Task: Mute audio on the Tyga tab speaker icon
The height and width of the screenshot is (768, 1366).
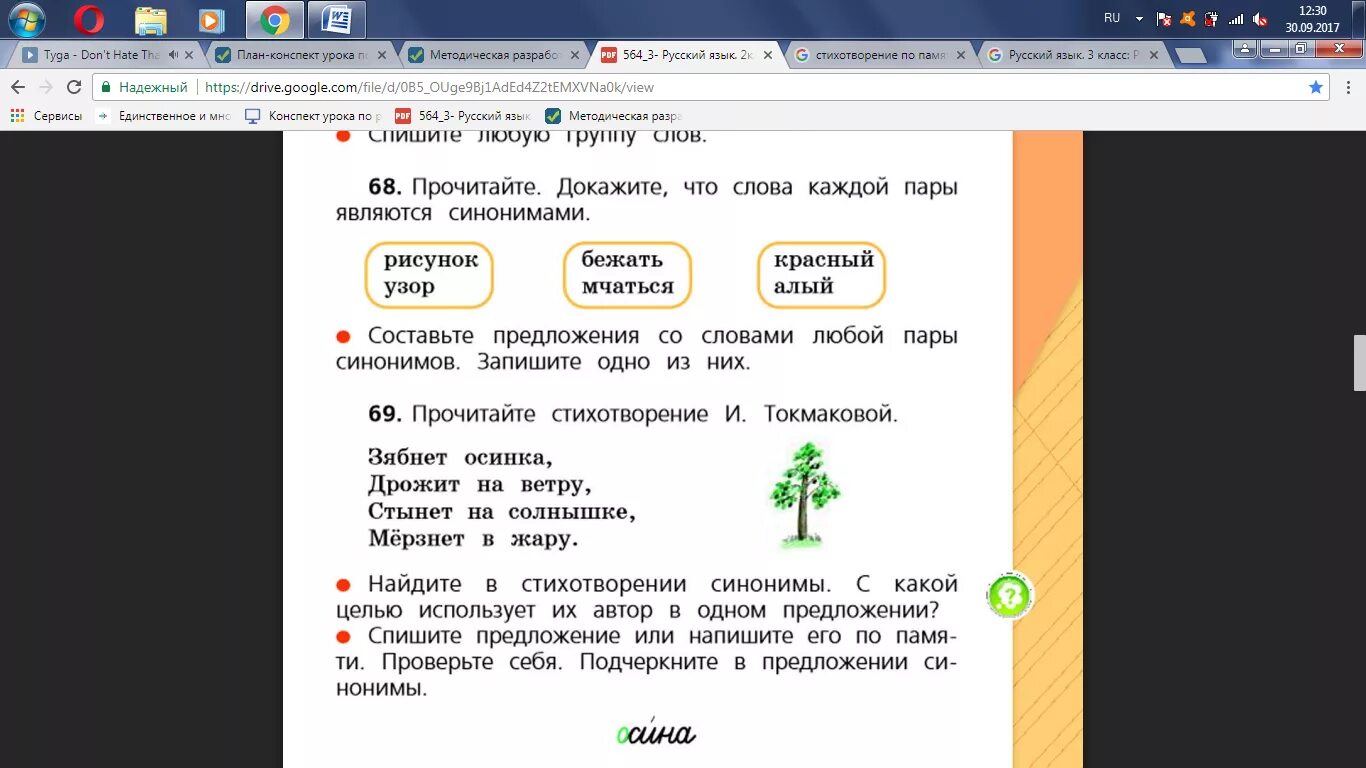Action: click(x=174, y=55)
